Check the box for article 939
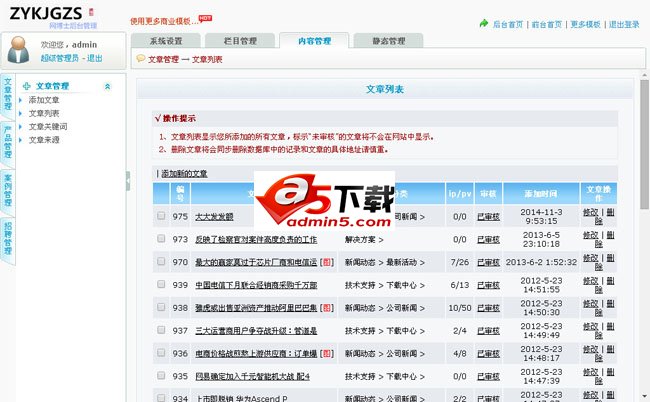650x402 pixels. click(x=161, y=284)
